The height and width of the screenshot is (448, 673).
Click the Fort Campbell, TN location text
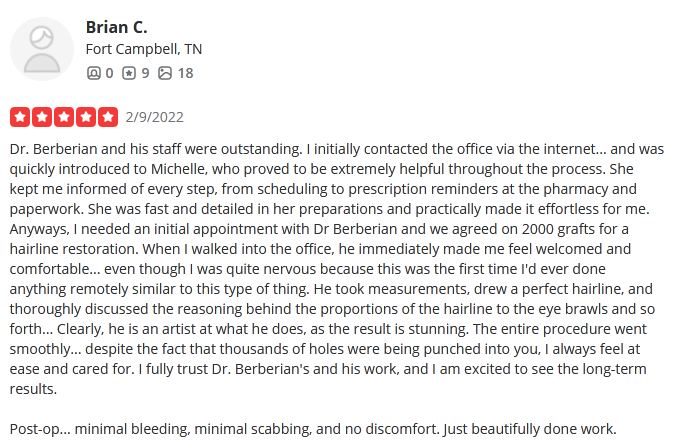(x=143, y=49)
